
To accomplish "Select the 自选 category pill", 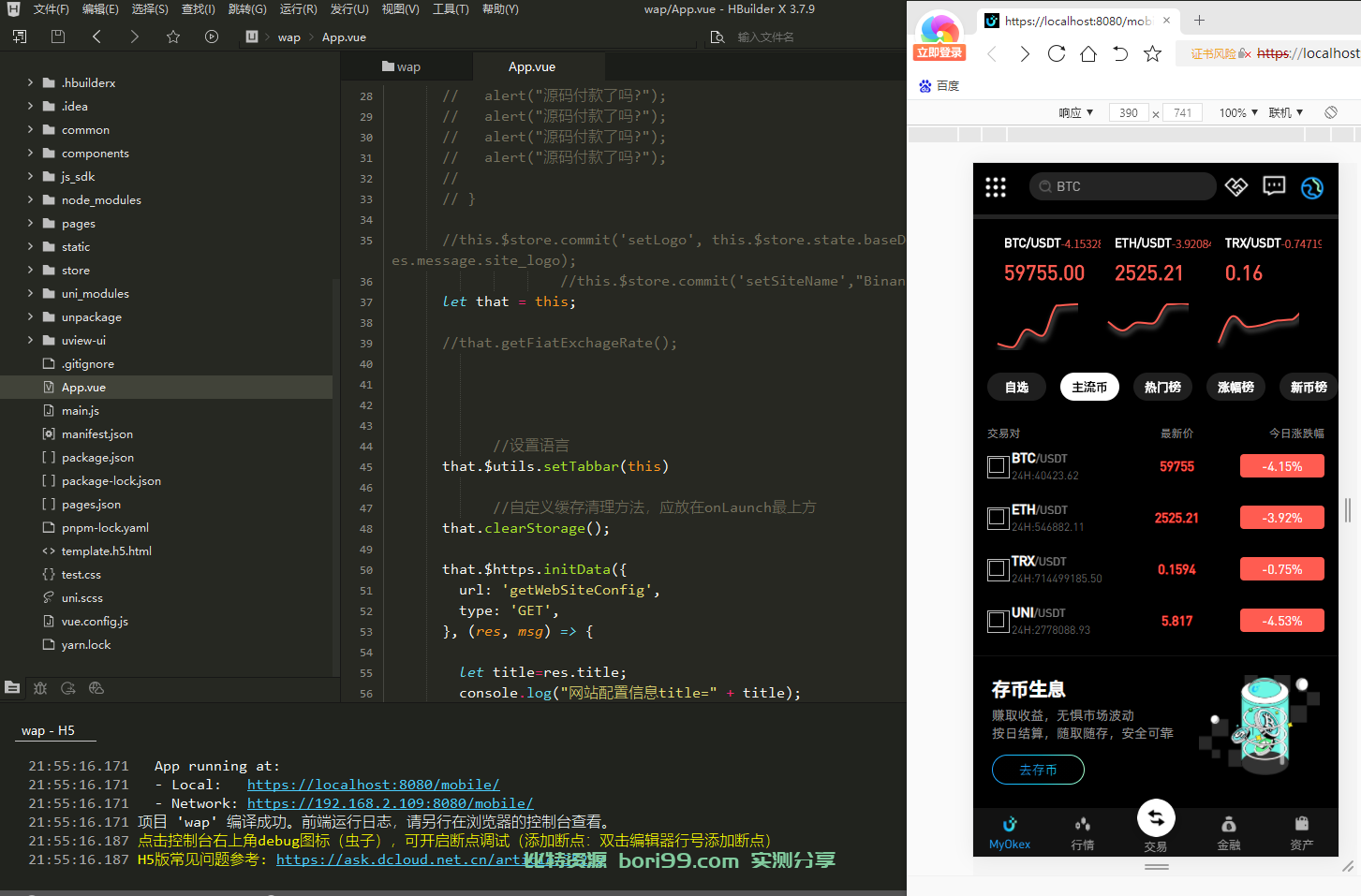I will pos(1016,387).
